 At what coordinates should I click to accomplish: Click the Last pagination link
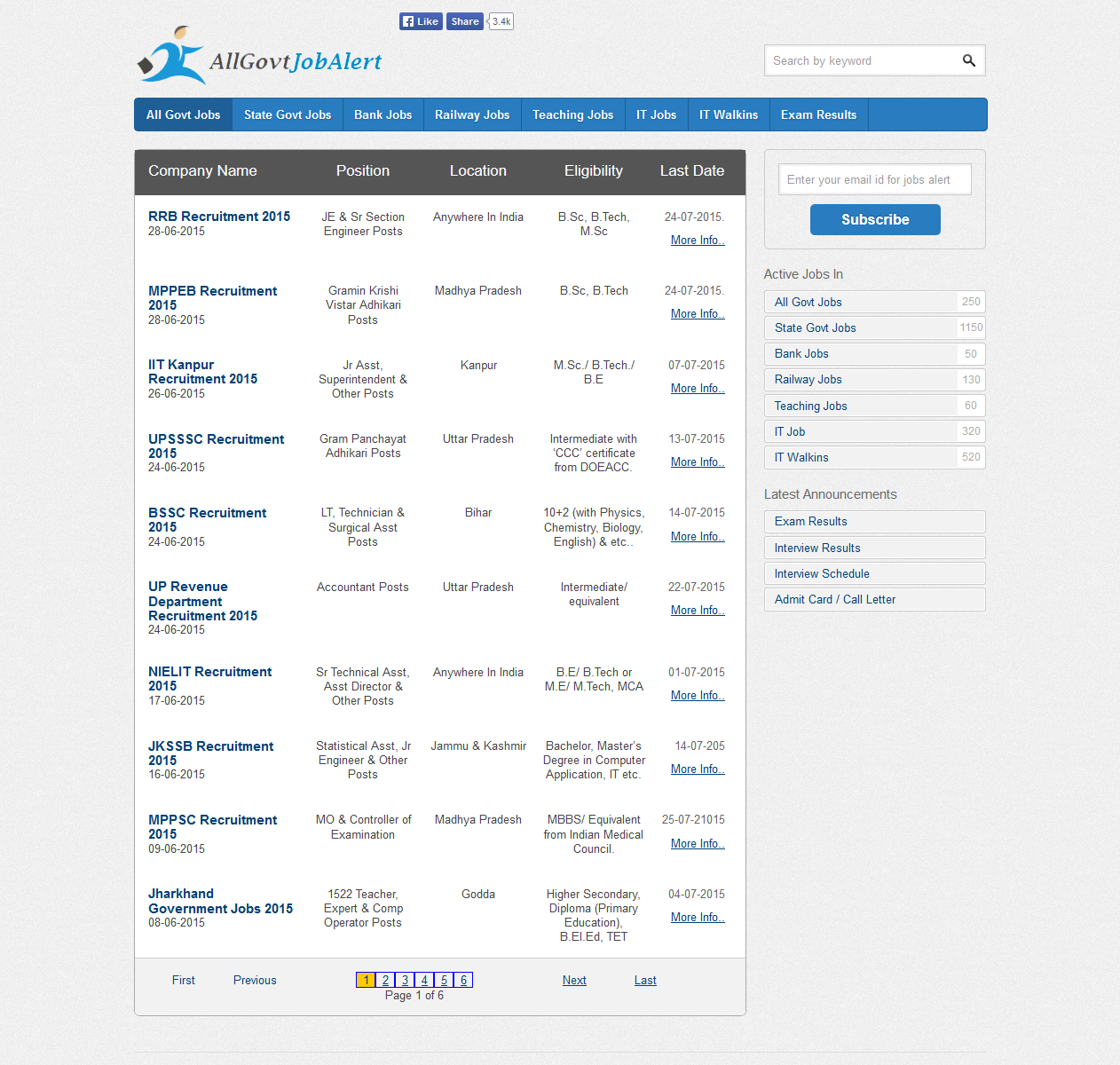[645, 980]
